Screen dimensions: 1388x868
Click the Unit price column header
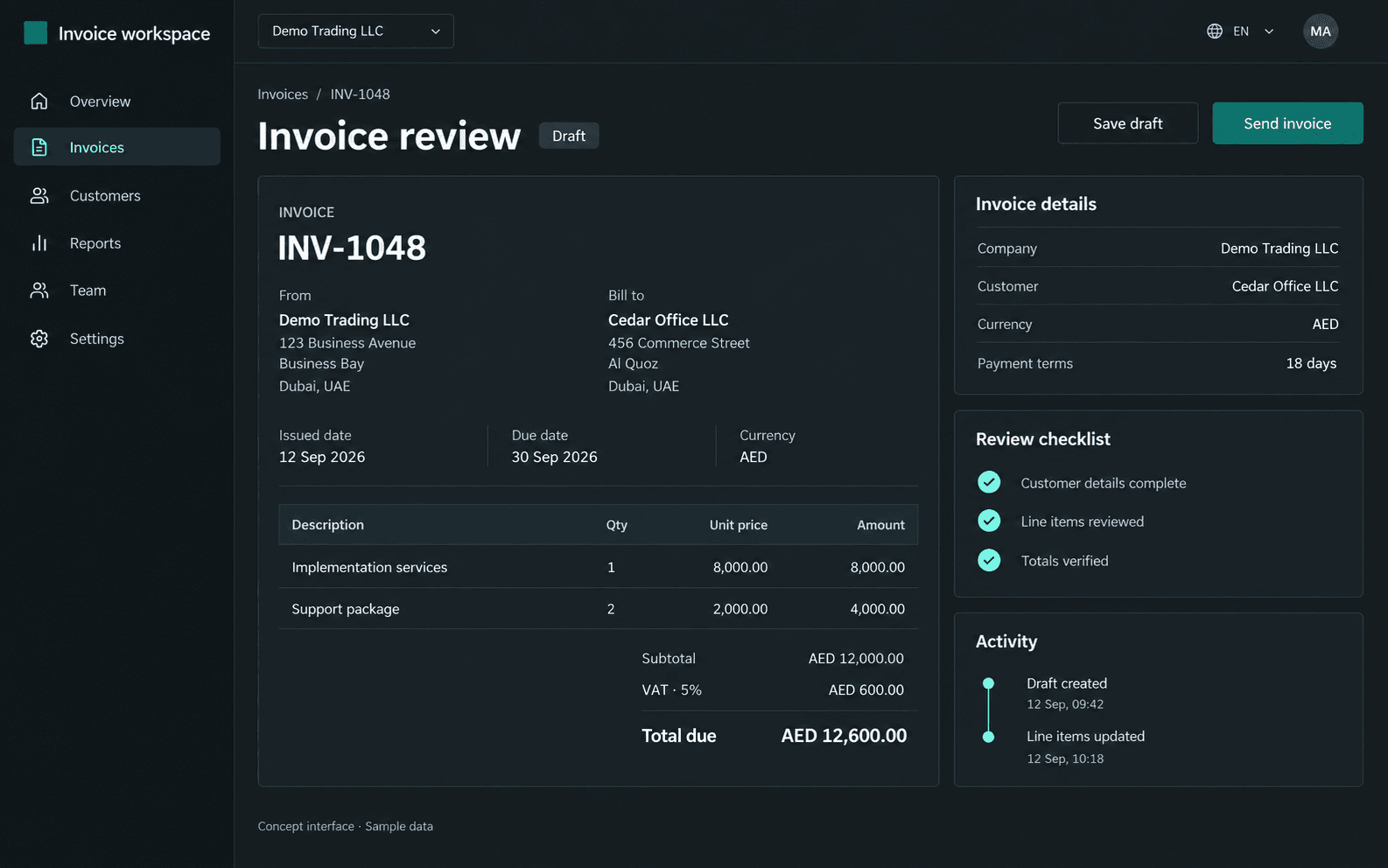click(x=739, y=525)
